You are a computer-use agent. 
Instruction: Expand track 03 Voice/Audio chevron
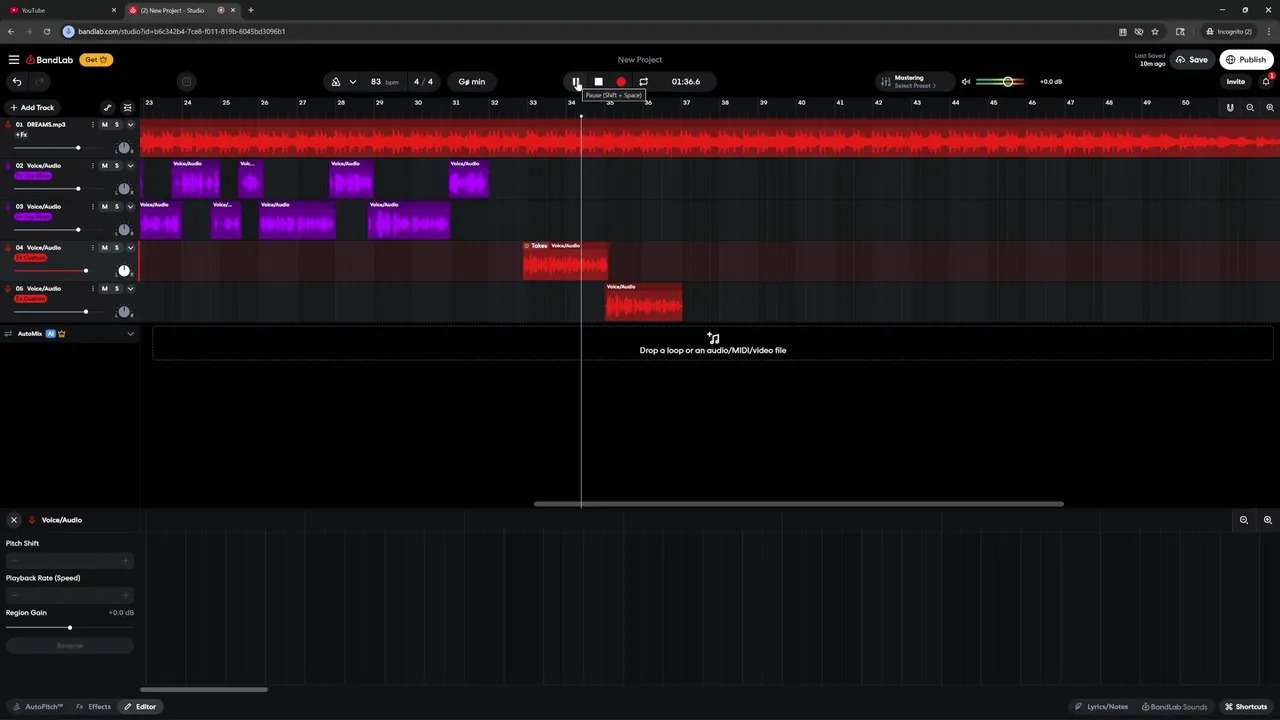click(x=130, y=207)
